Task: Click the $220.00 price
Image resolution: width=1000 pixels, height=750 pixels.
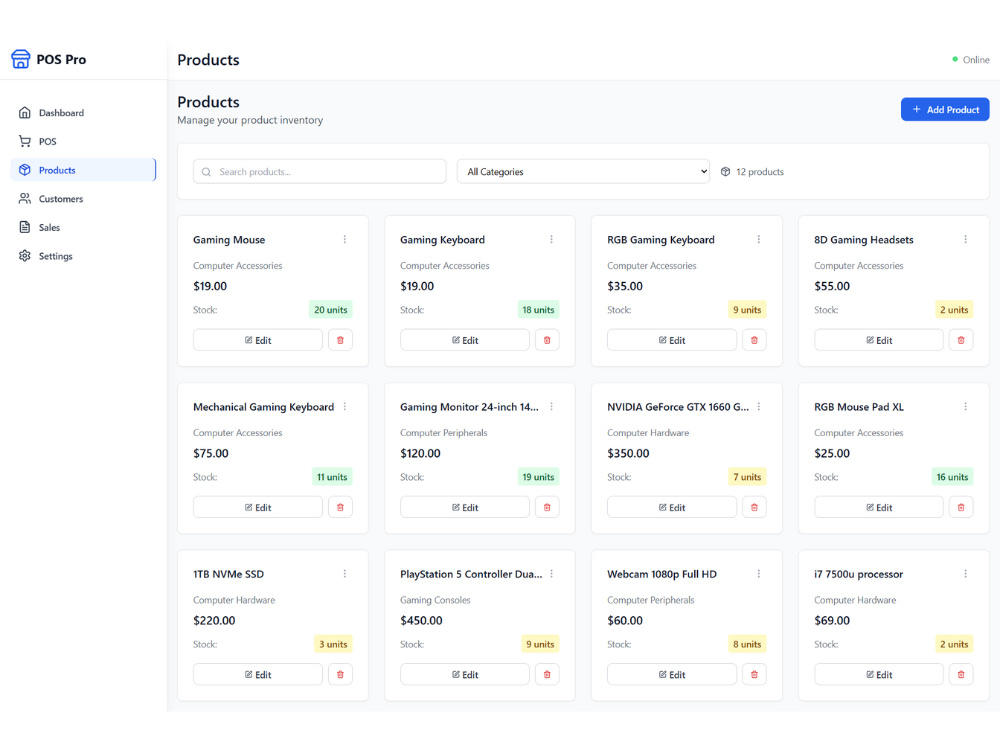Action: (x=214, y=621)
